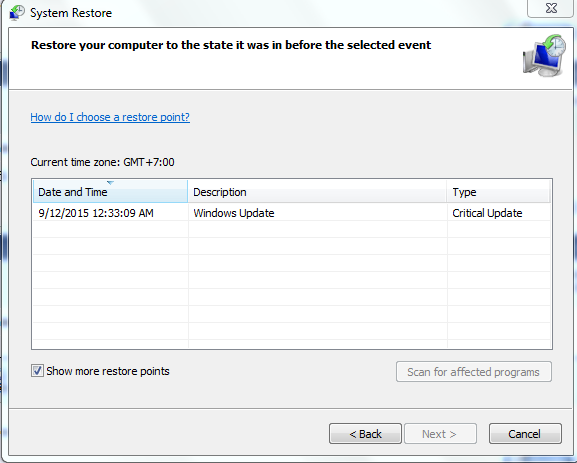
Task: Click the Current time zone GMT+7:00 text
Action: (102, 162)
